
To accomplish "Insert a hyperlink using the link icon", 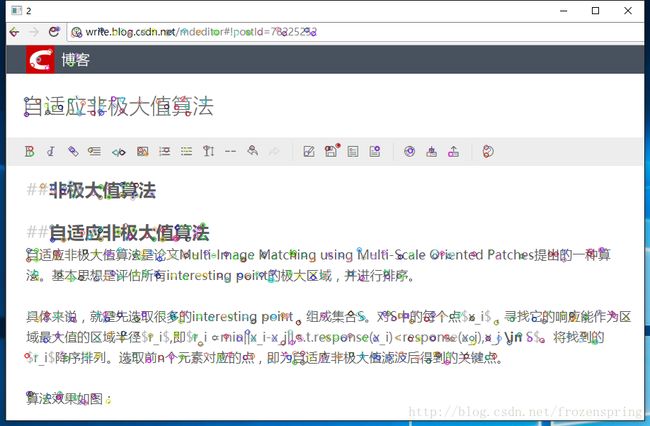I will point(73,151).
